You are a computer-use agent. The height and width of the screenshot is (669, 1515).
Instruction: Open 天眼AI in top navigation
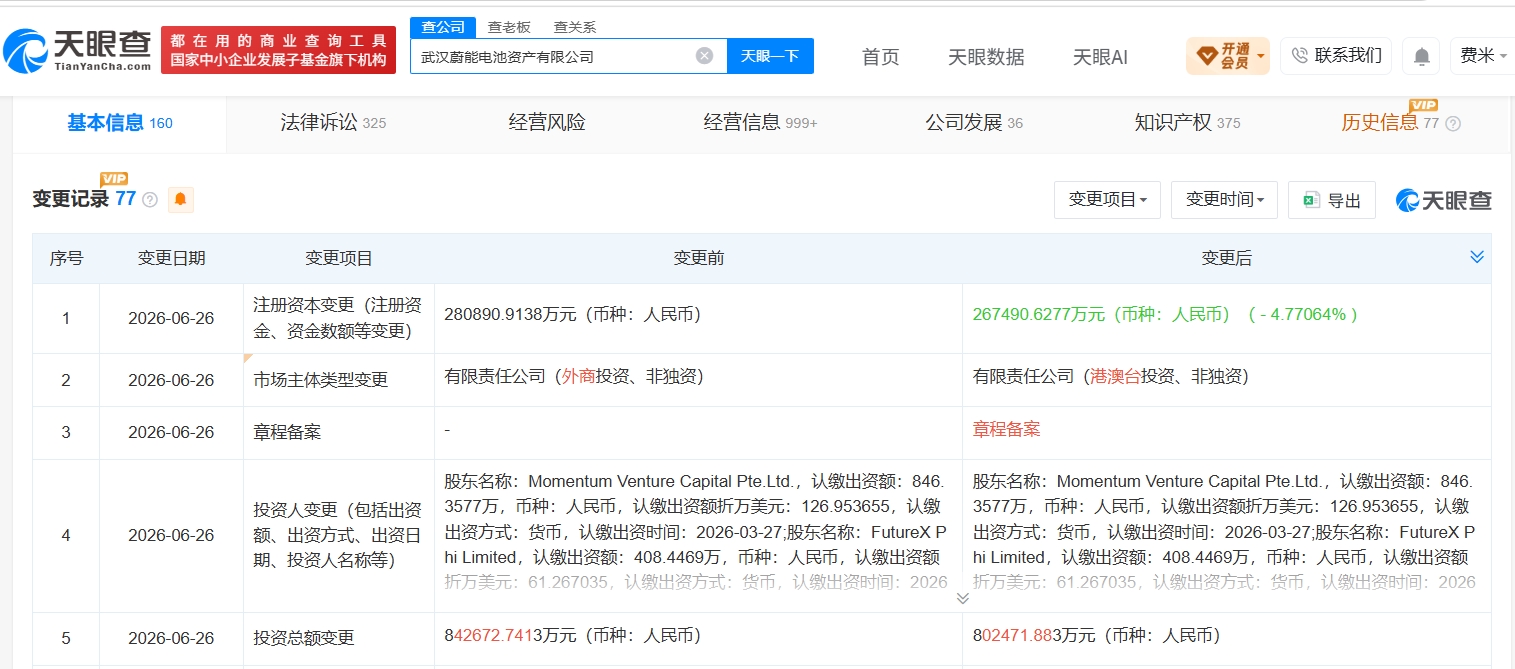tap(1100, 57)
